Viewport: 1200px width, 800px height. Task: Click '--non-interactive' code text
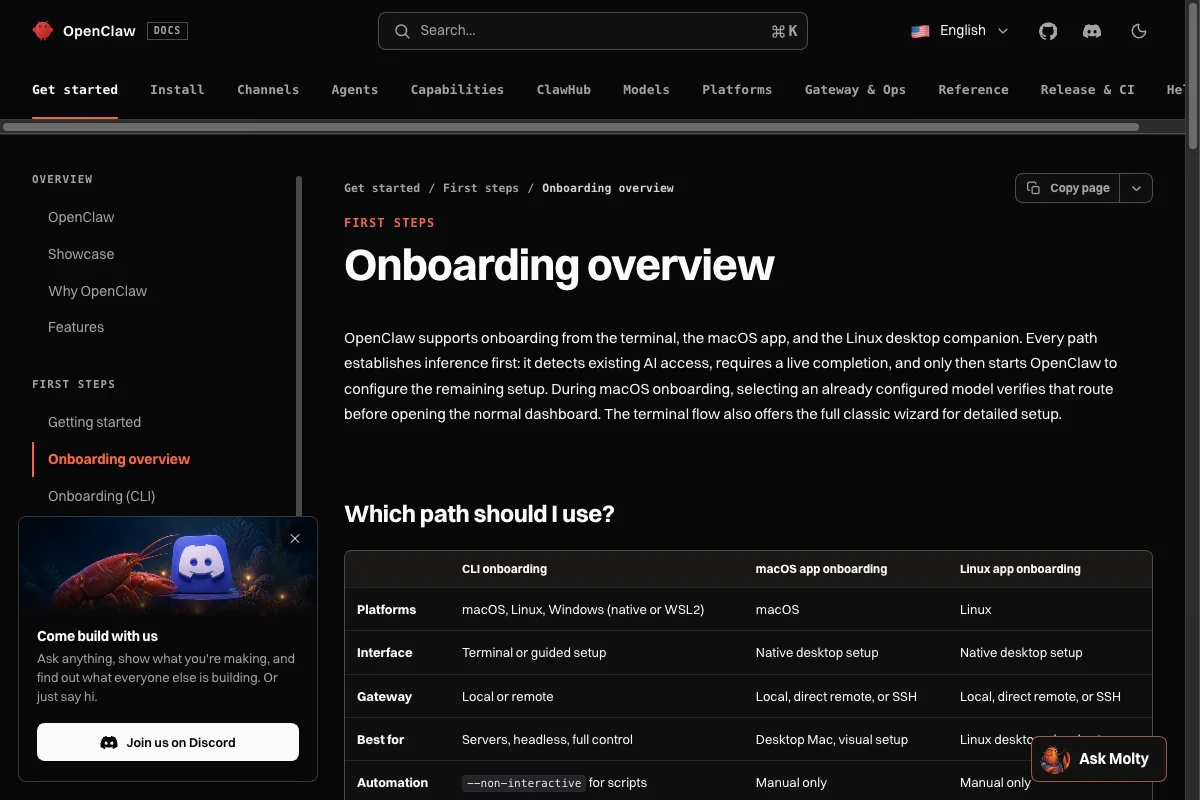pos(523,783)
